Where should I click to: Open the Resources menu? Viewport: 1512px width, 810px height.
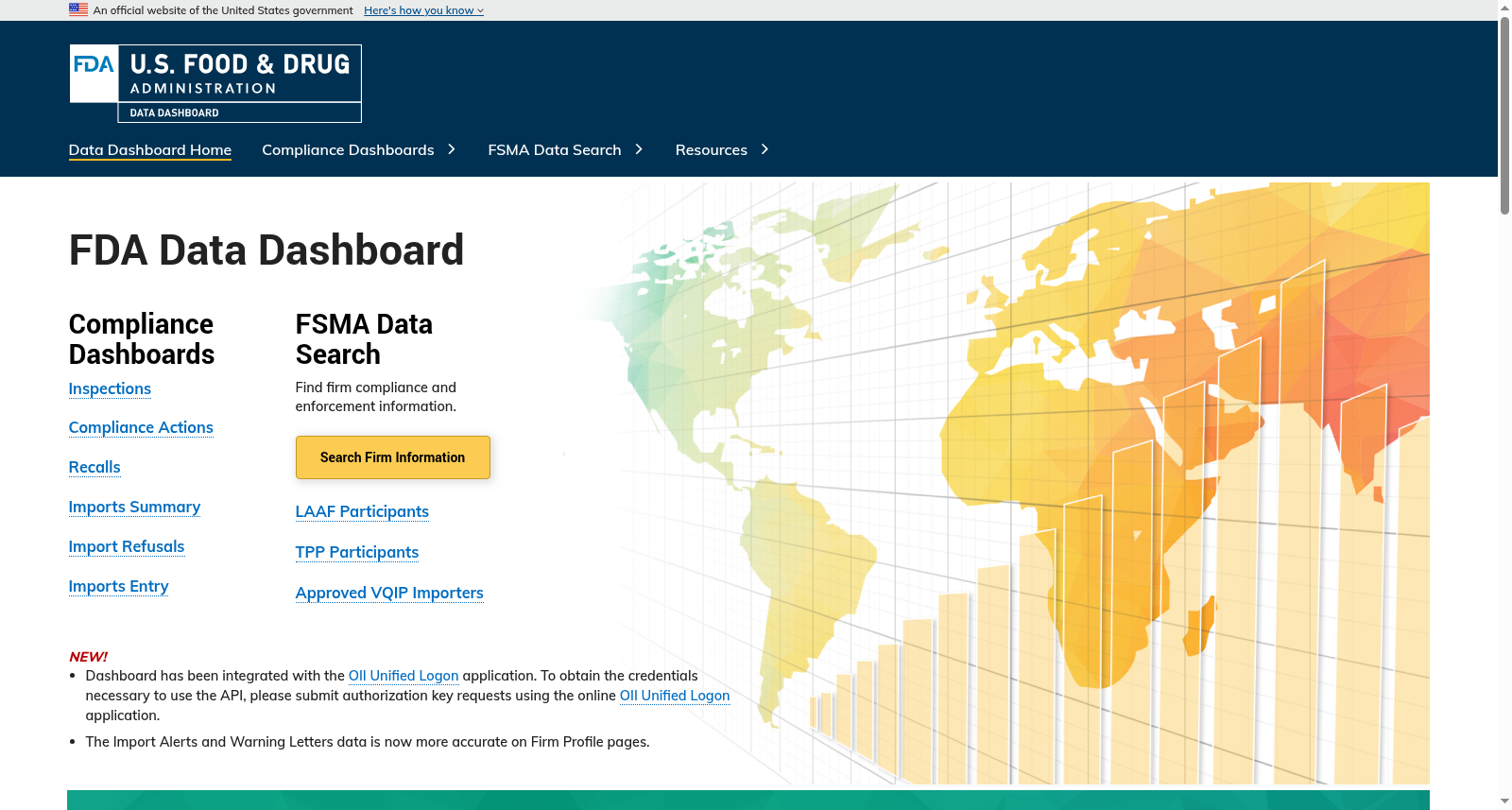(711, 149)
